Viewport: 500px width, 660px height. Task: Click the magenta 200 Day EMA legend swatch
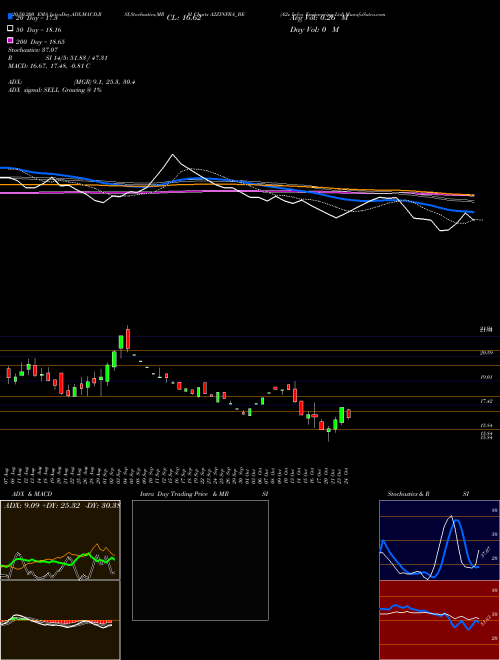click(10, 40)
